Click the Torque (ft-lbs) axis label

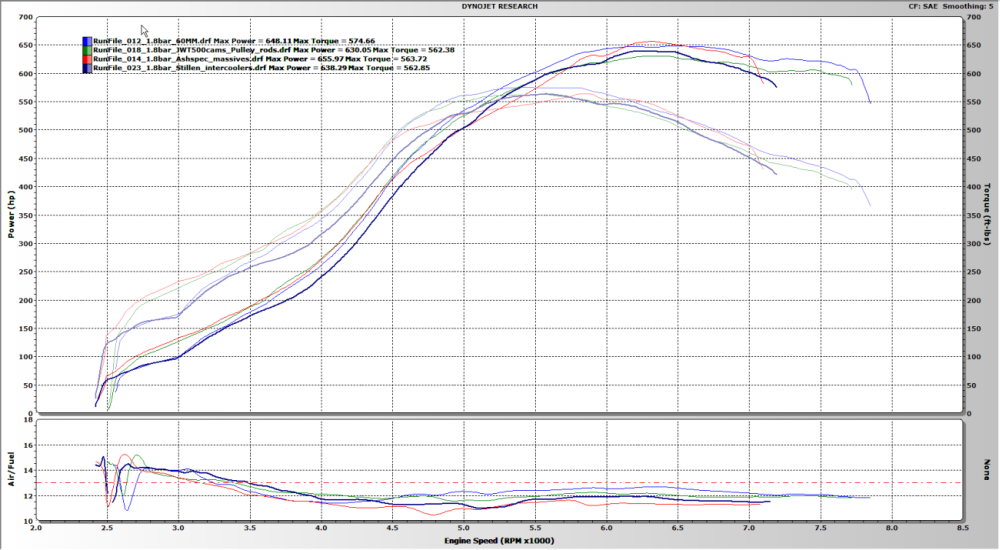pos(987,215)
